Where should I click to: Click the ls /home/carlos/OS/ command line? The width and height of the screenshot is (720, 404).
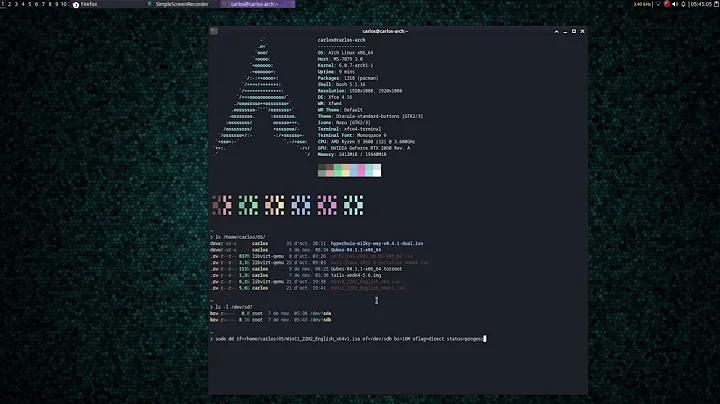[x=238, y=237]
